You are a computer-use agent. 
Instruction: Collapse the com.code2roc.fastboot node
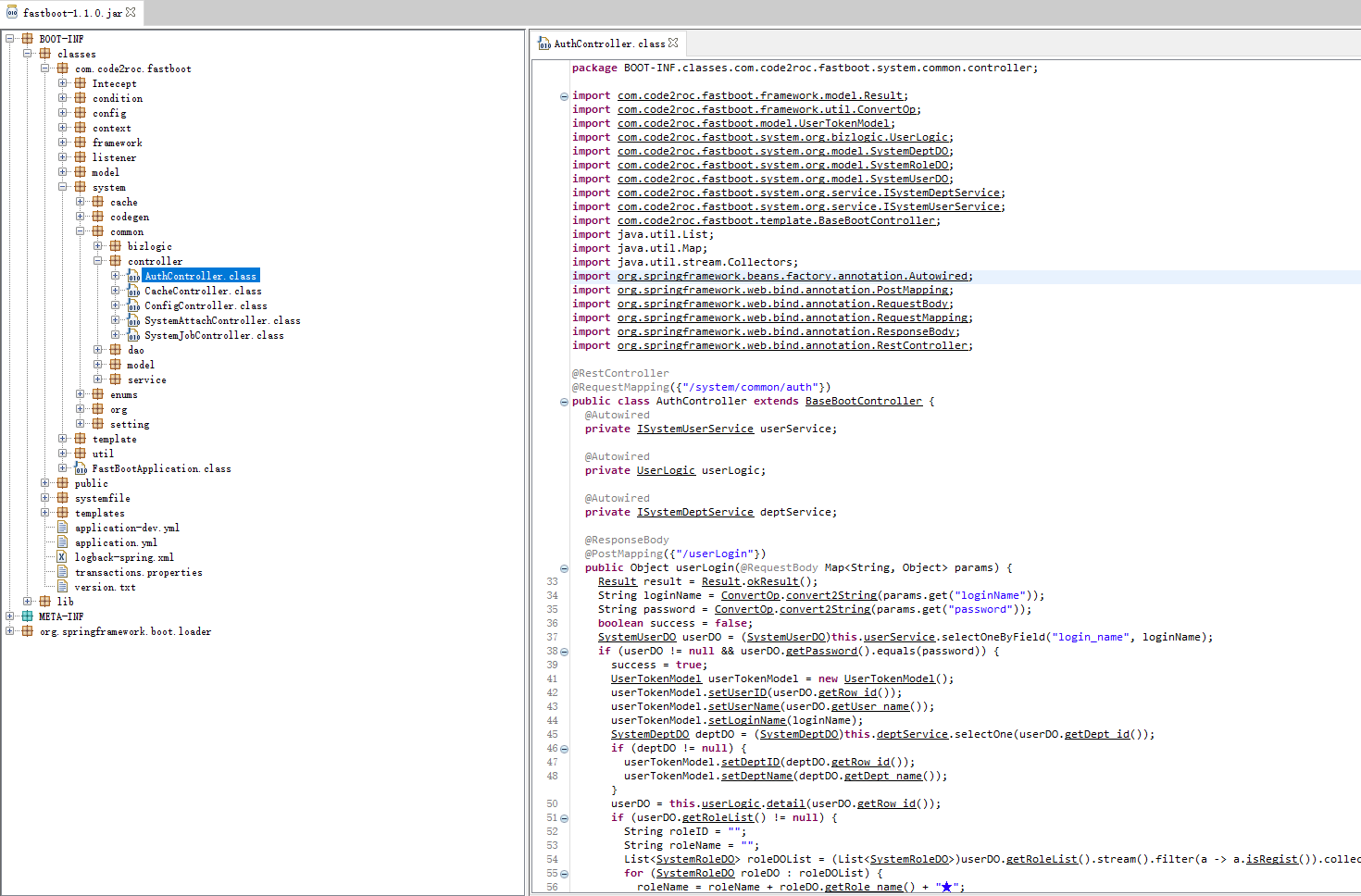pyautogui.click(x=44, y=68)
